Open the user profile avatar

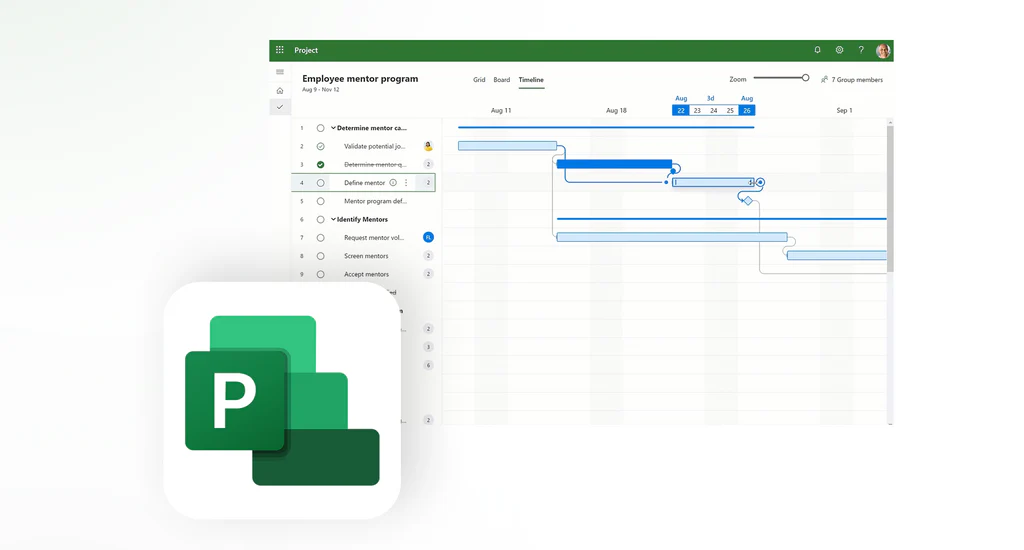point(882,51)
